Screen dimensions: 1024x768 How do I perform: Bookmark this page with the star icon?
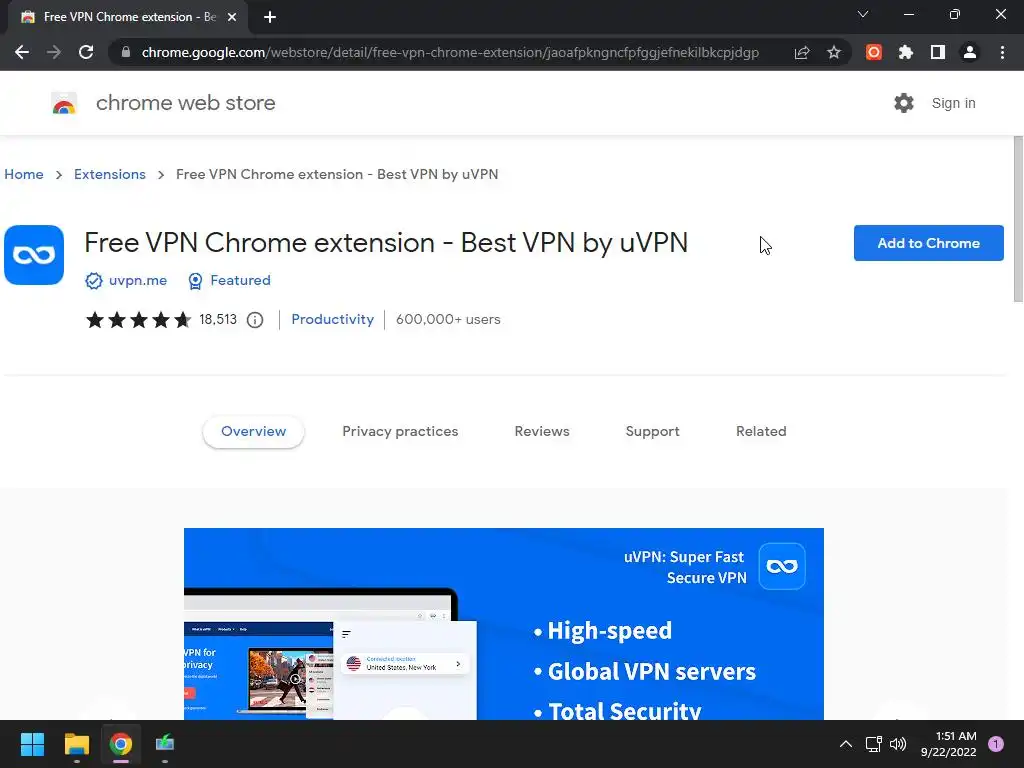833,52
